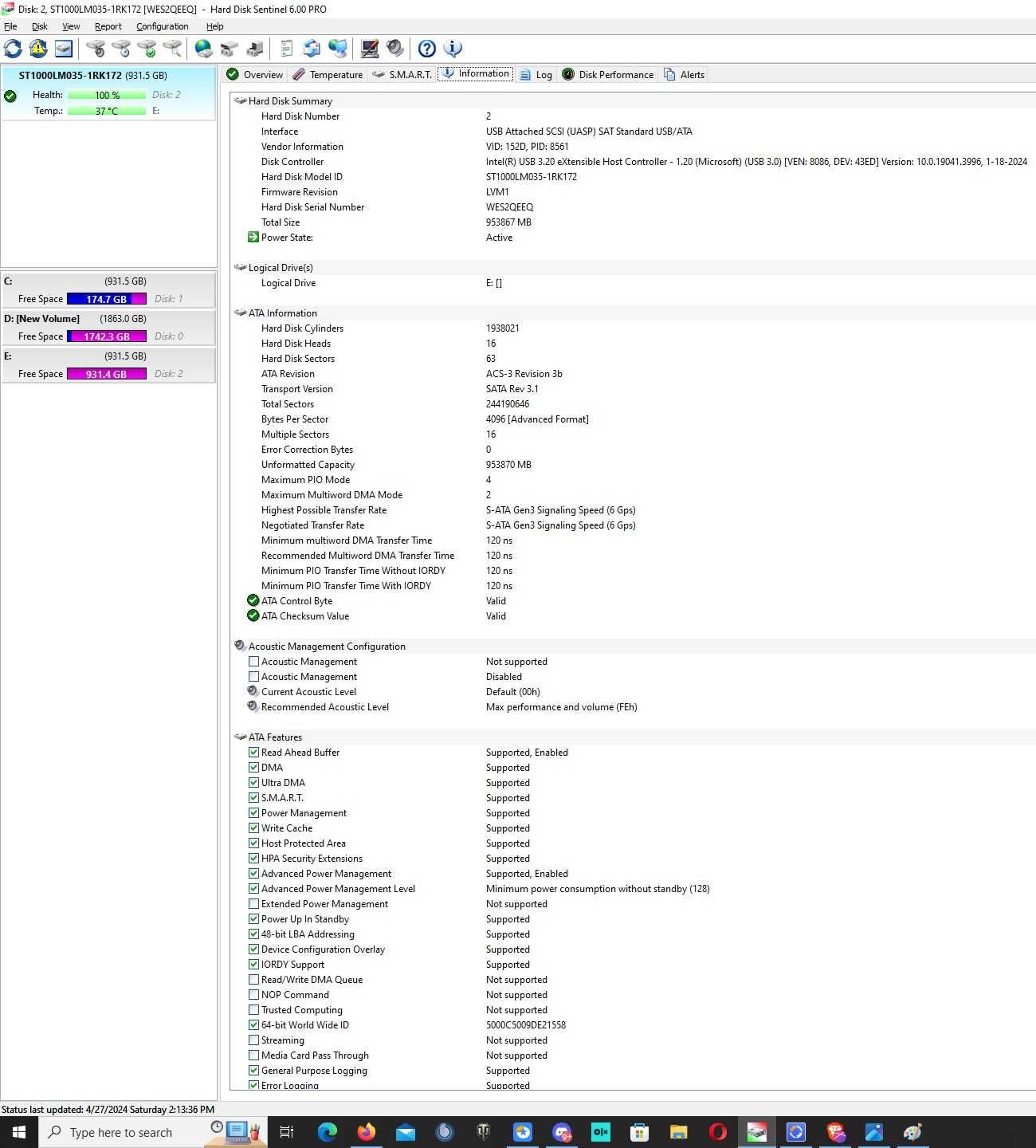Viewport: 1036px width, 1148px height.
Task: Open File Explorer from the taskbar
Action: [679, 1131]
